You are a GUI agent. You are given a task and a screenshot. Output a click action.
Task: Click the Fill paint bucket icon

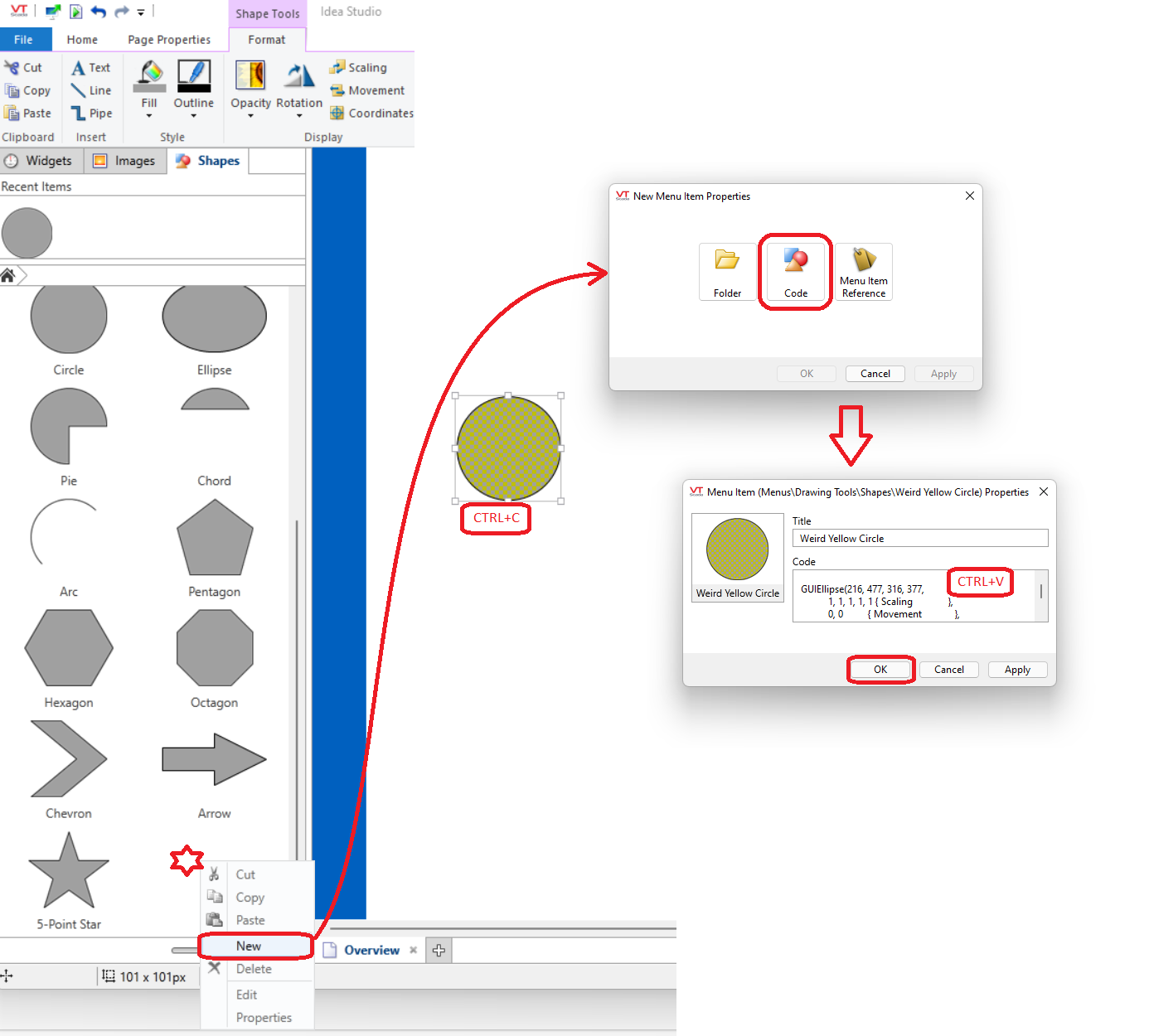click(149, 76)
